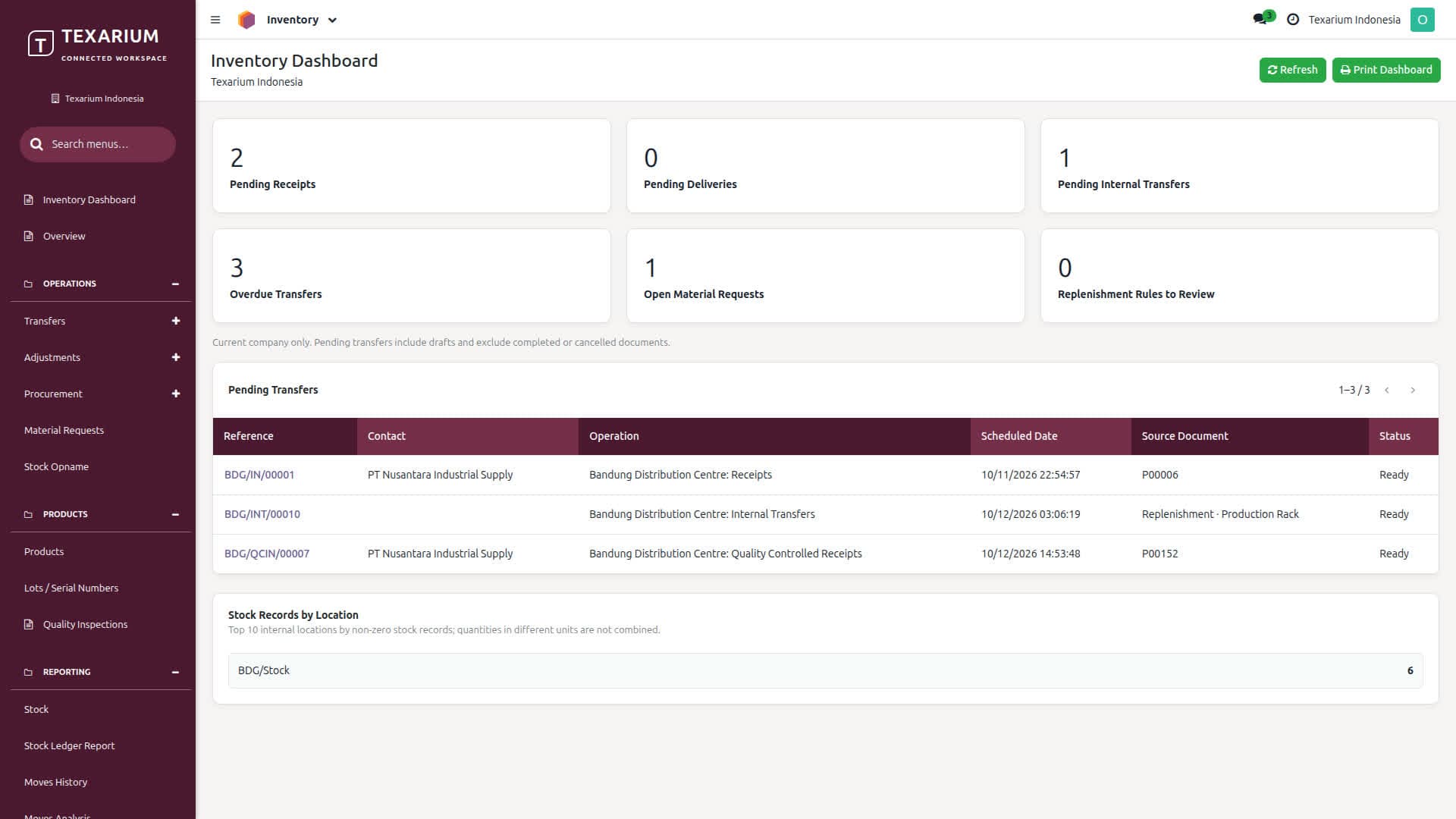Open Overview menu item
Viewport: 1456px width, 819px height.
pyautogui.click(x=64, y=236)
